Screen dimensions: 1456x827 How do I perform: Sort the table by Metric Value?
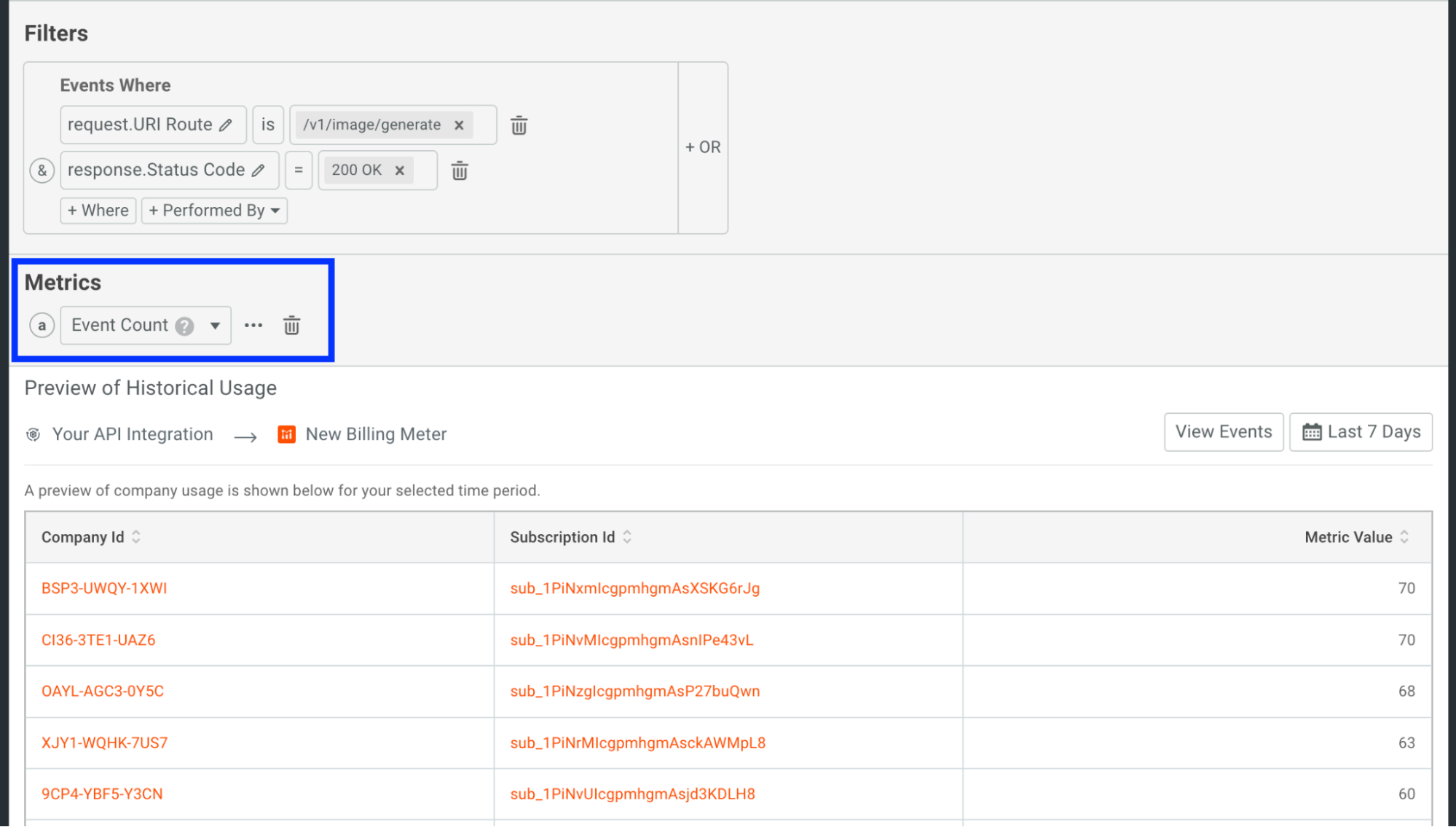point(1404,537)
